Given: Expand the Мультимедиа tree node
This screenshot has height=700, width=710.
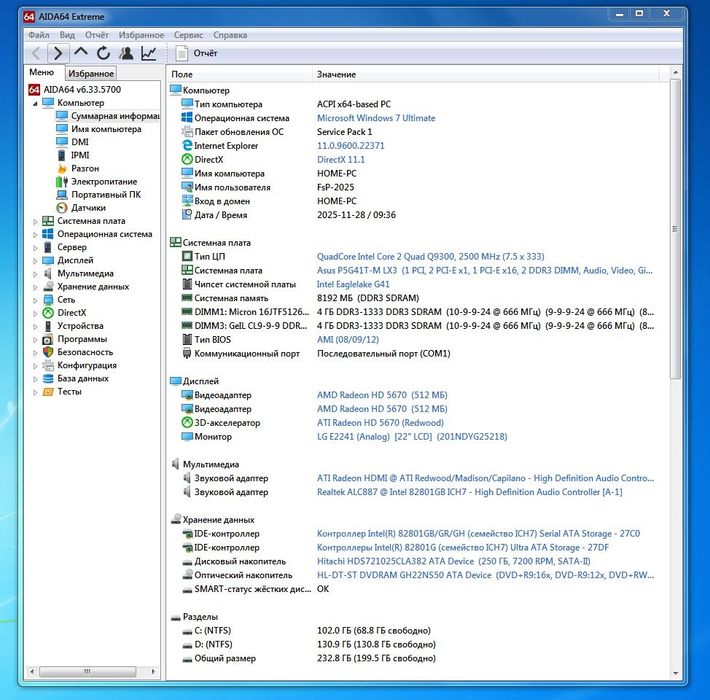Looking at the screenshot, I should pyautogui.click(x=35, y=274).
